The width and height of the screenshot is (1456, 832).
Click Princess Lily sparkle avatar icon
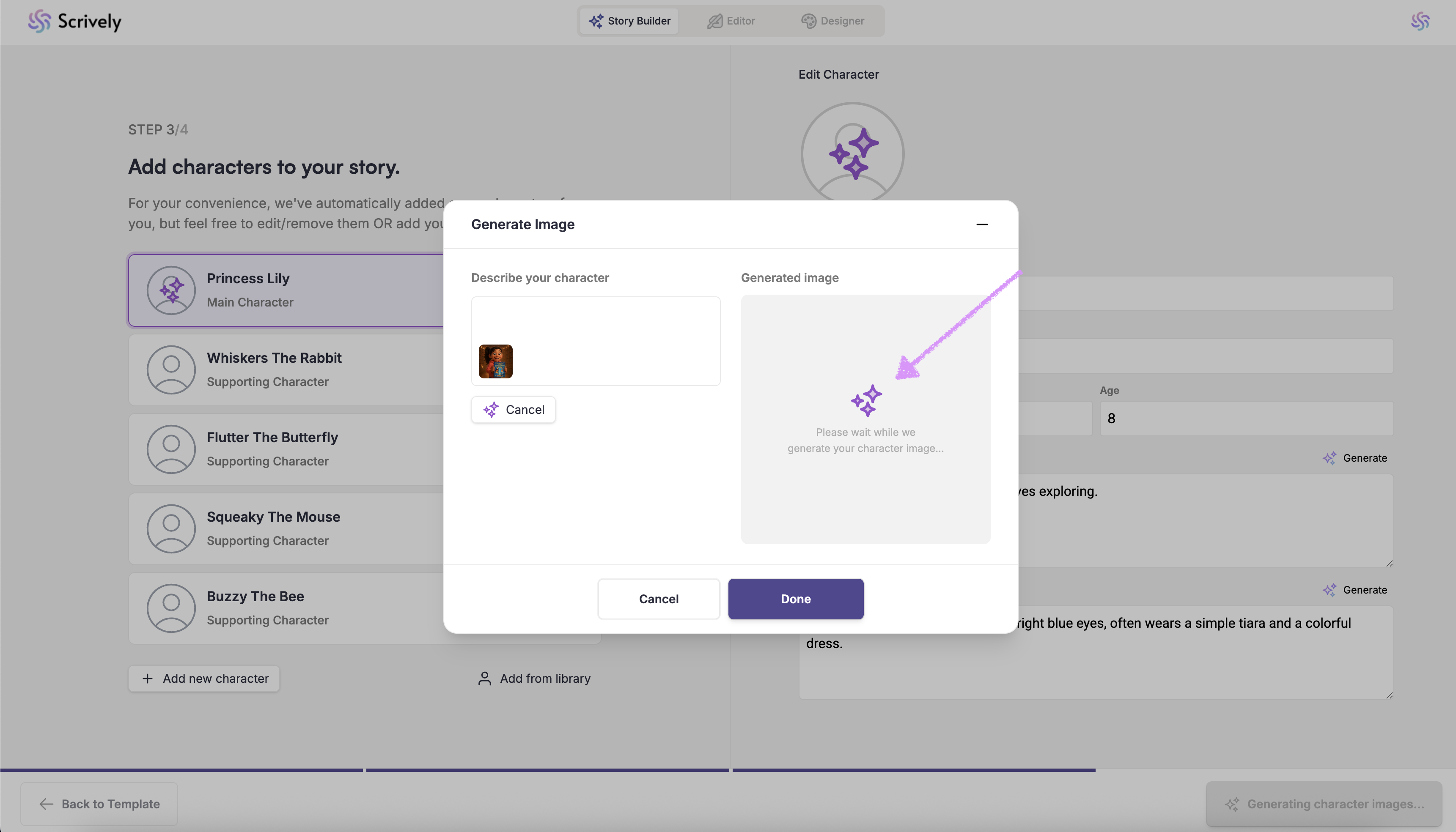click(171, 290)
